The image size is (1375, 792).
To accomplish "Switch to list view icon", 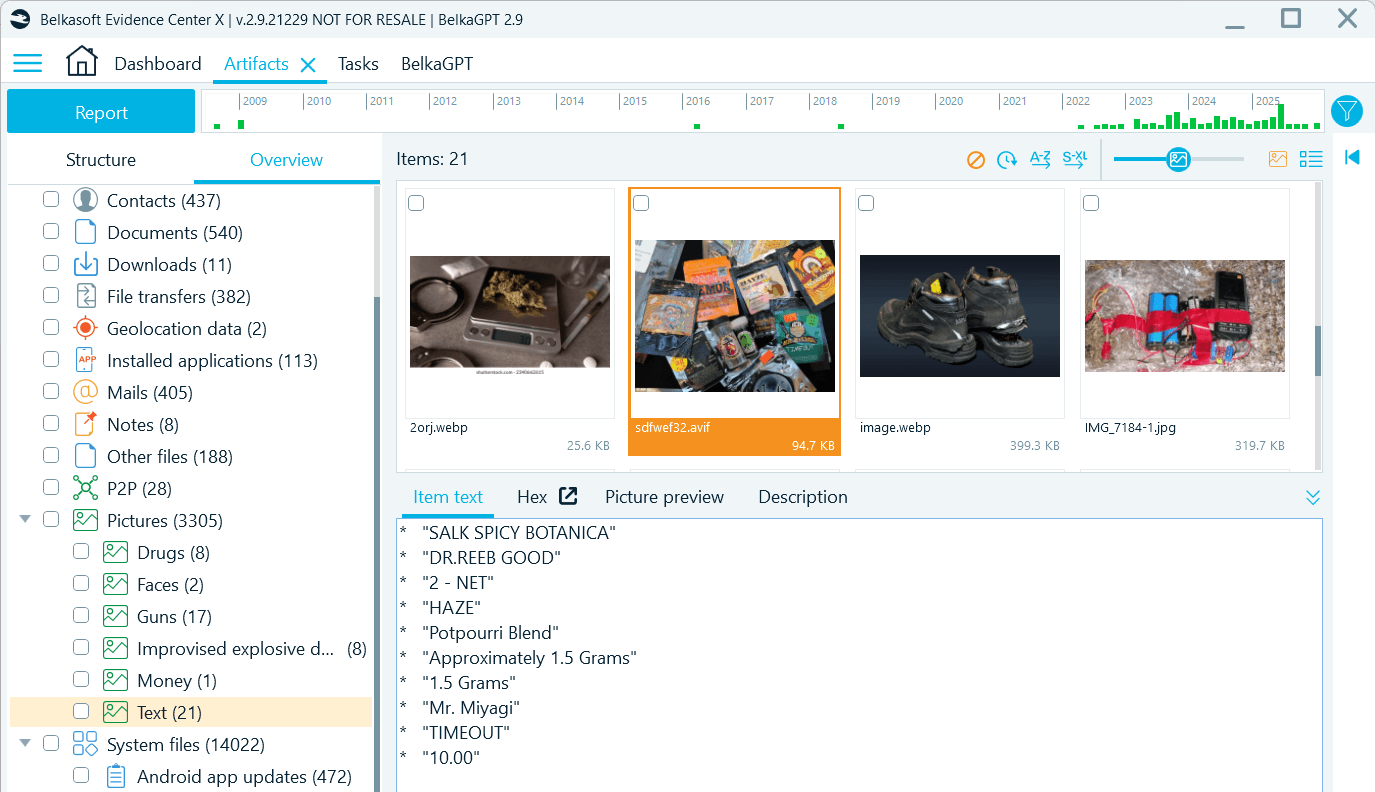I will pos(1310,159).
